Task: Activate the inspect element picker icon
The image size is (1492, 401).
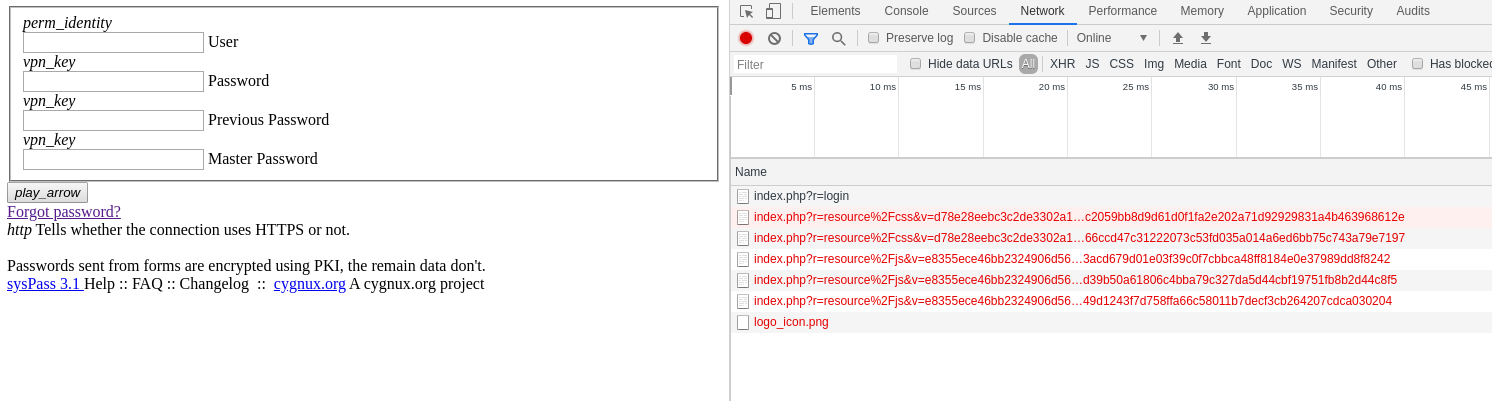Action: click(x=747, y=11)
